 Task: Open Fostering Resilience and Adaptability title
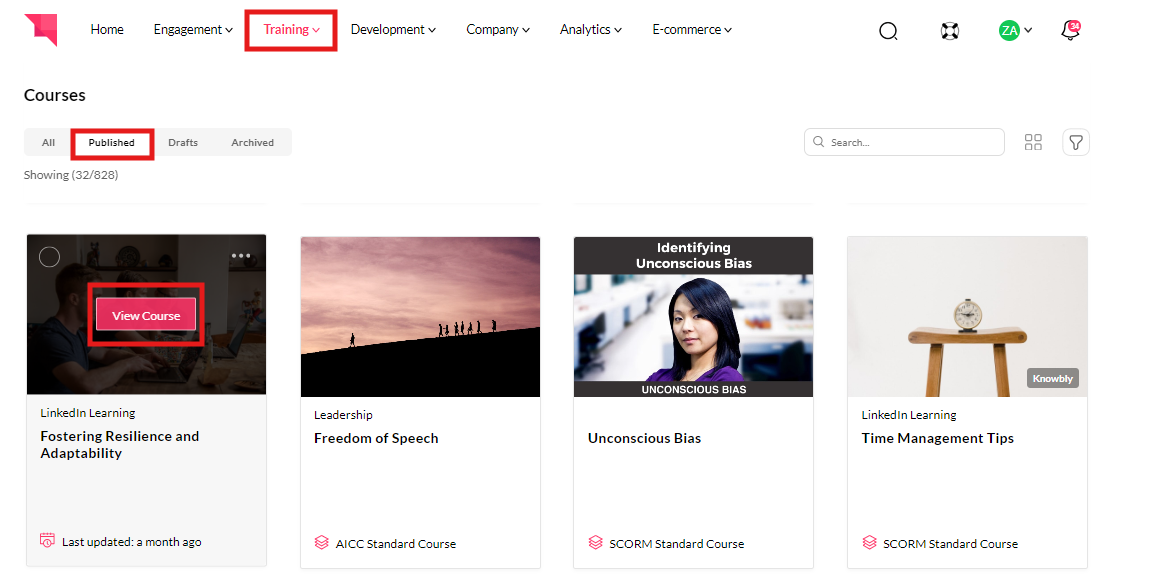pos(120,445)
